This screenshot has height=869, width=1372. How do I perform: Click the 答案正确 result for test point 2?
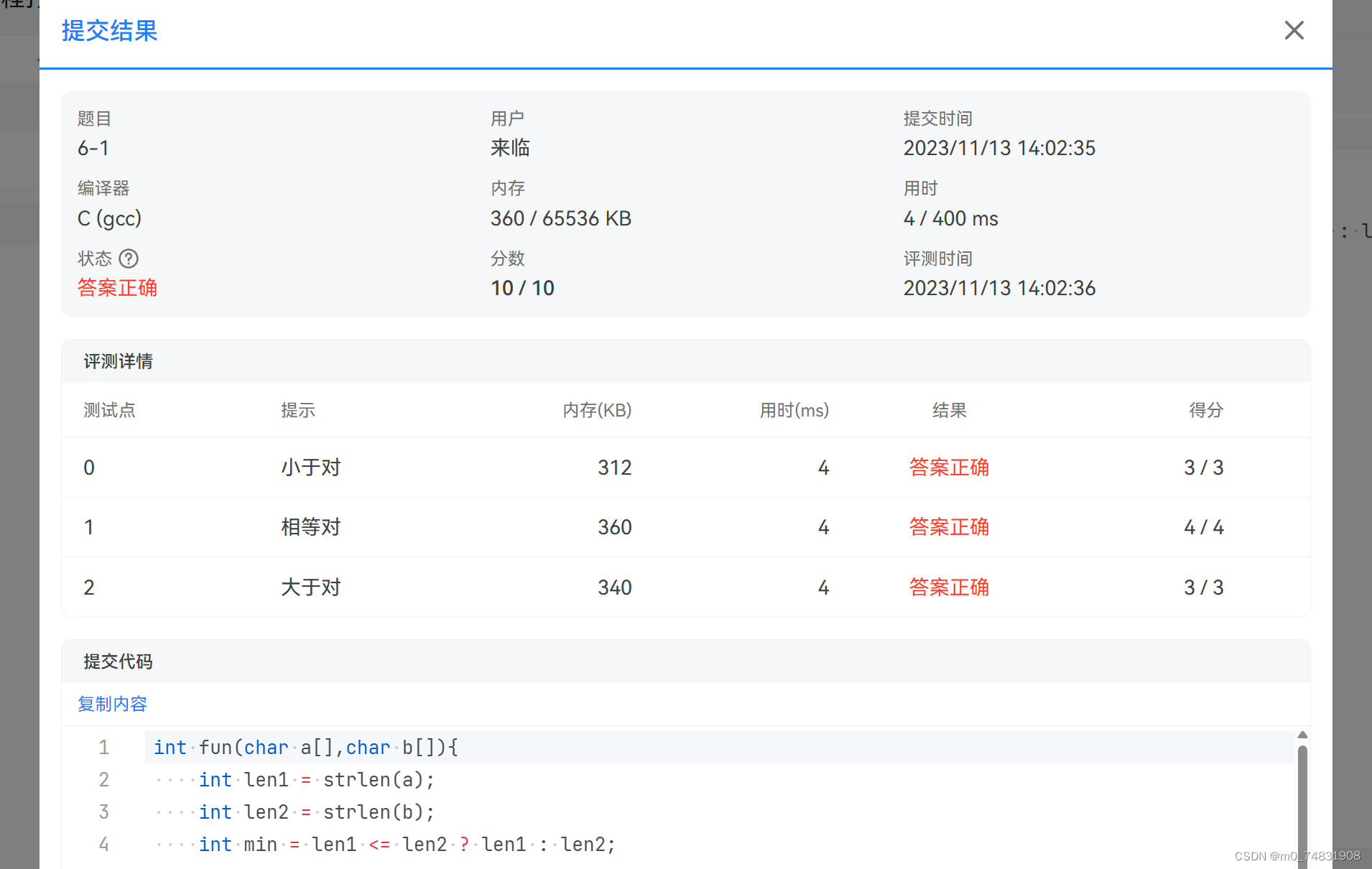pyautogui.click(x=948, y=587)
